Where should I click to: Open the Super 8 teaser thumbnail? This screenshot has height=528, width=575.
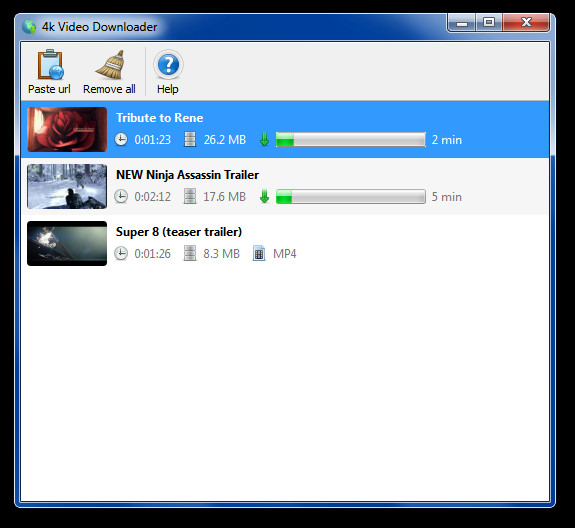pyautogui.click(x=67, y=243)
